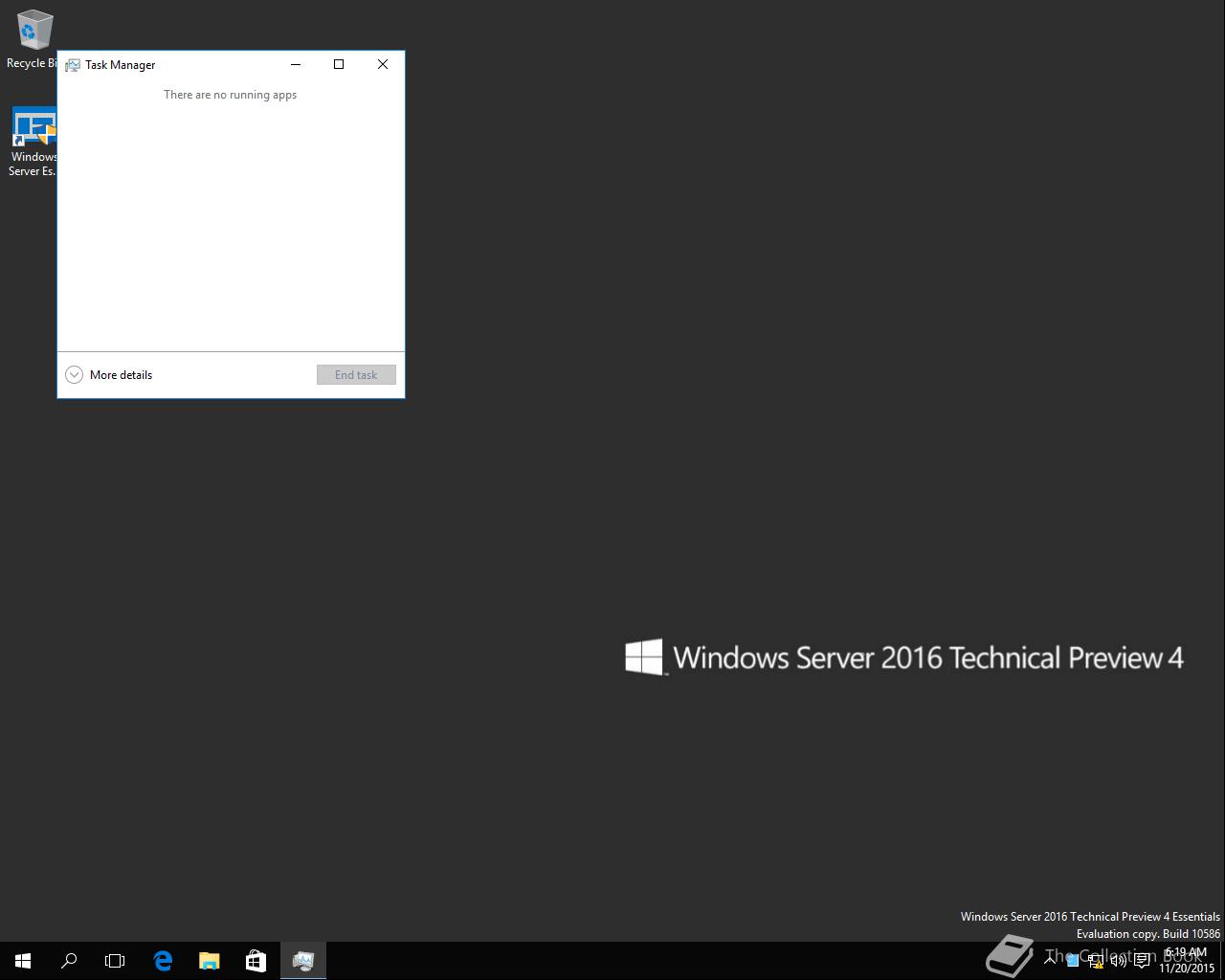Click the Task Manager title bar icon
1225x980 pixels.
(72, 65)
